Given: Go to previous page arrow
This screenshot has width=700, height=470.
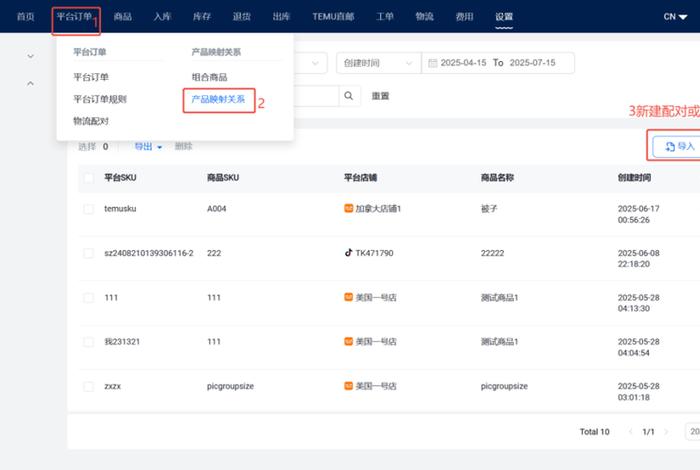Looking at the screenshot, I should coord(630,432).
